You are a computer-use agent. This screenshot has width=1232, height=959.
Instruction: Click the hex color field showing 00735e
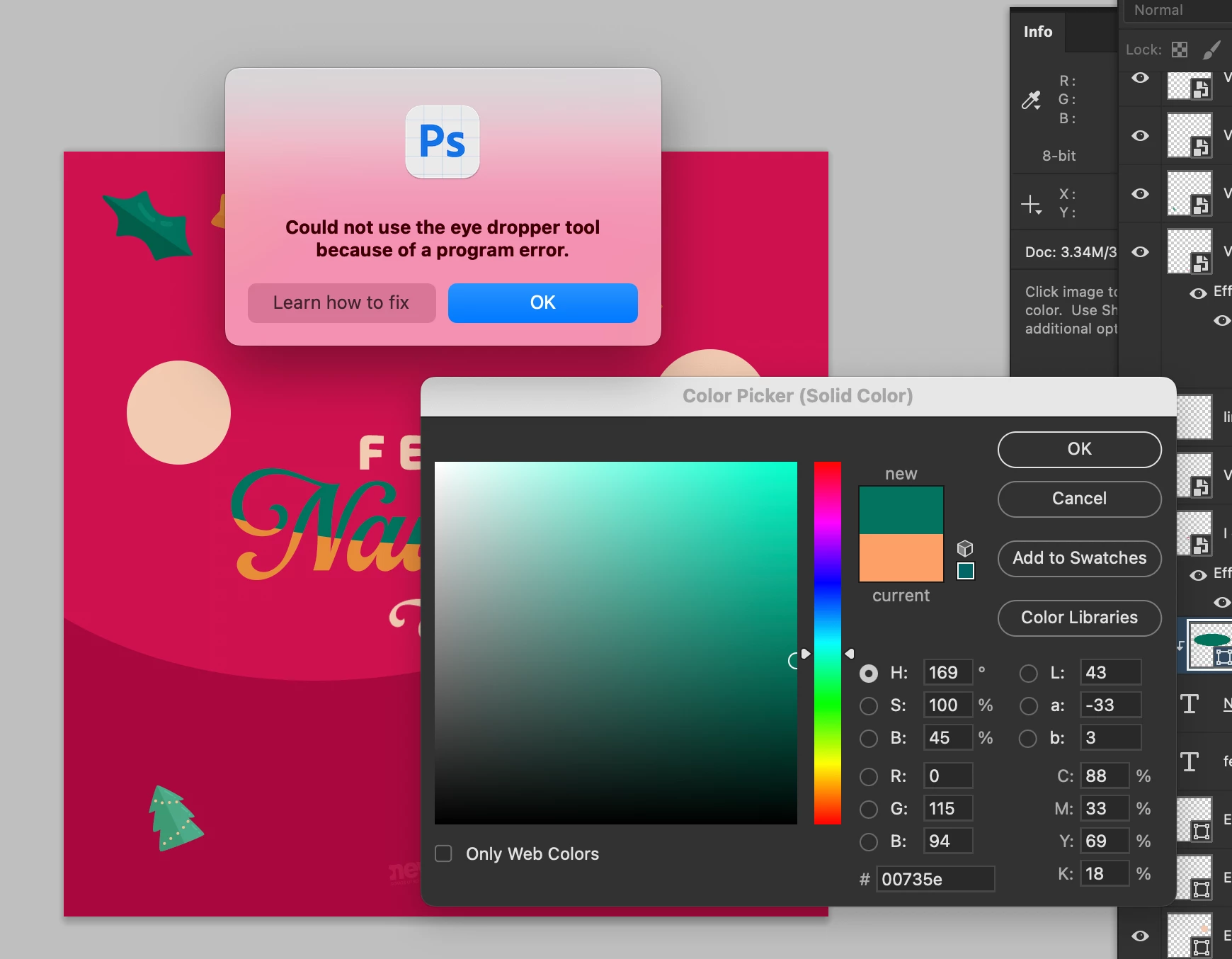(935, 880)
